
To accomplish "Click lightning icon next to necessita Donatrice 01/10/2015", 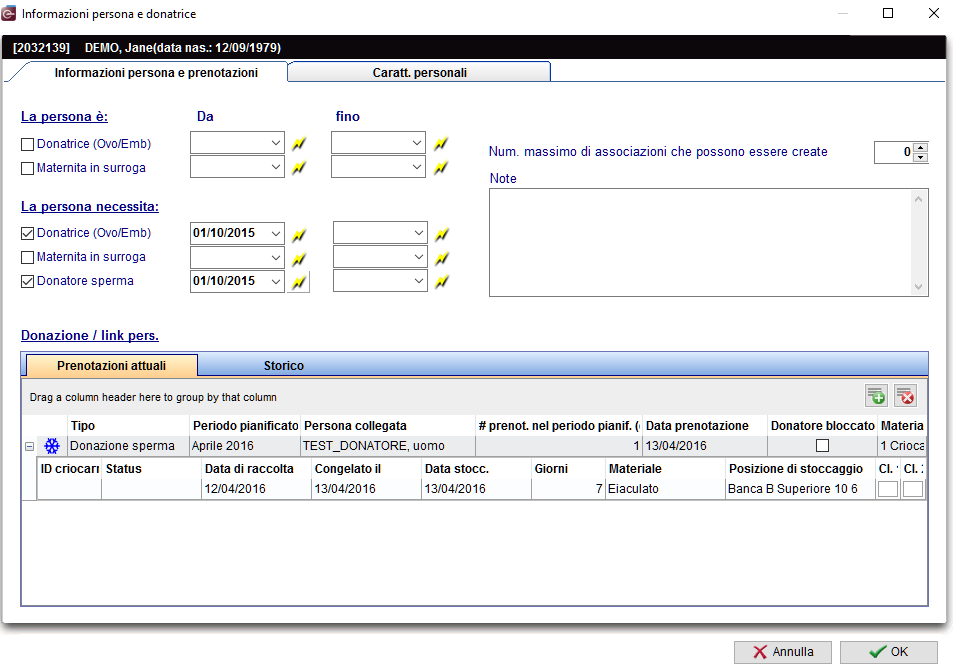I will pyautogui.click(x=298, y=234).
